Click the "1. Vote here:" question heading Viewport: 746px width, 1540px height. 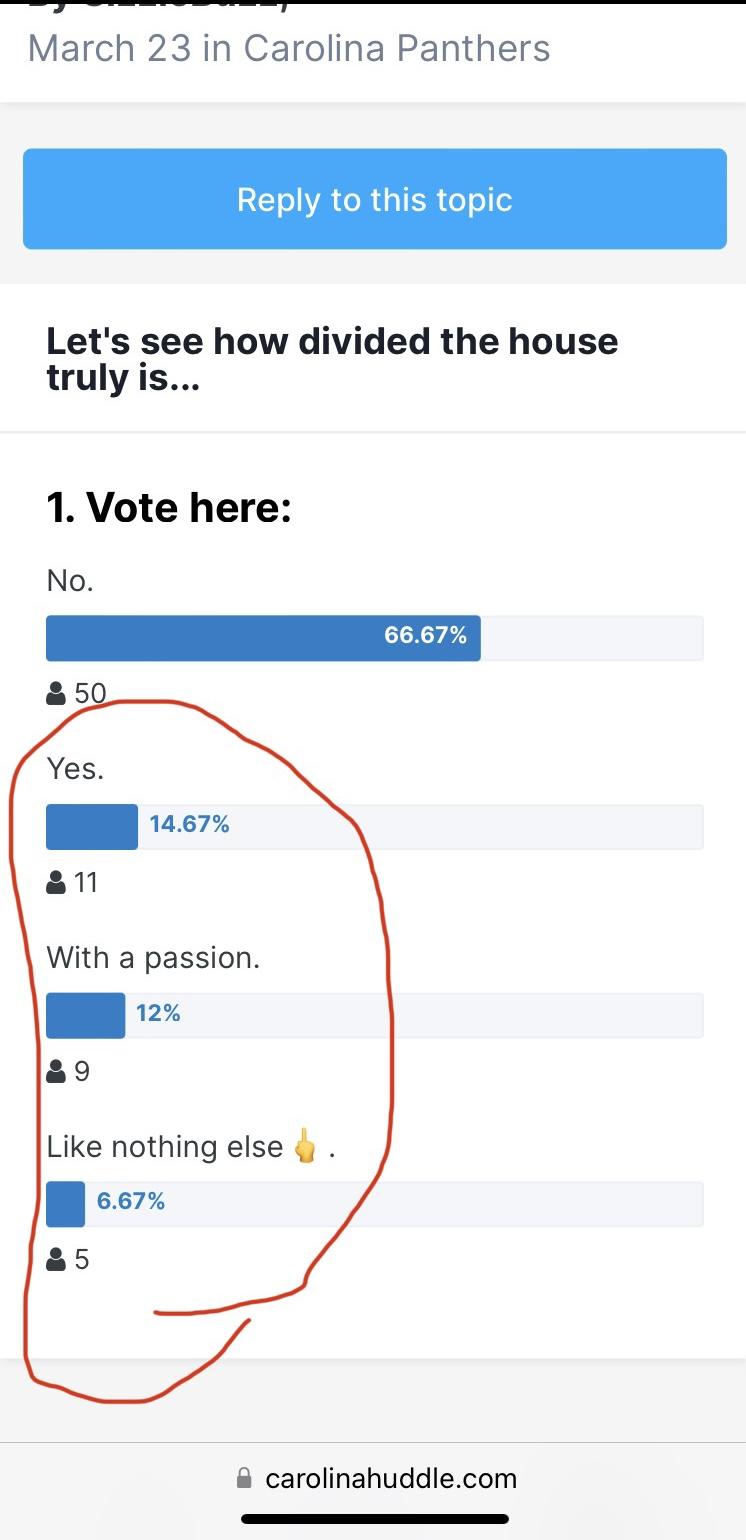pyautogui.click(x=169, y=508)
